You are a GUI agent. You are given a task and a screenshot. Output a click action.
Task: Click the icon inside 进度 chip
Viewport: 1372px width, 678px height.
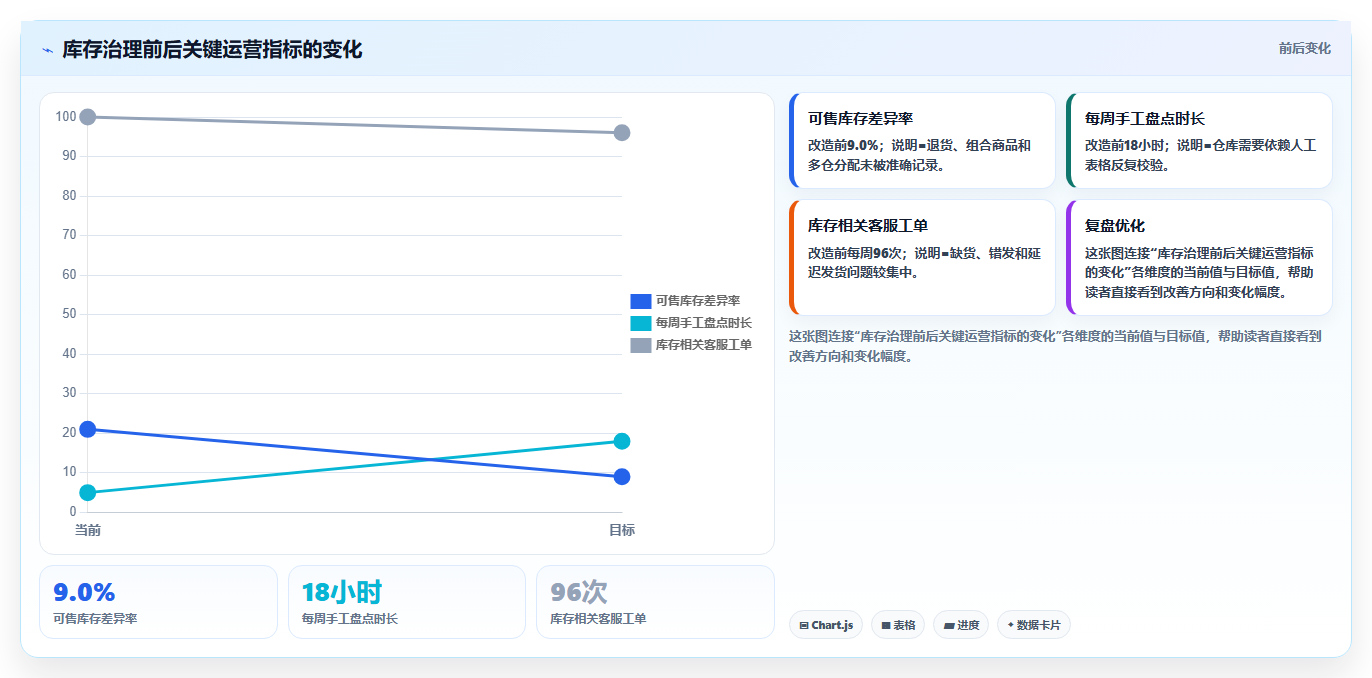949,625
